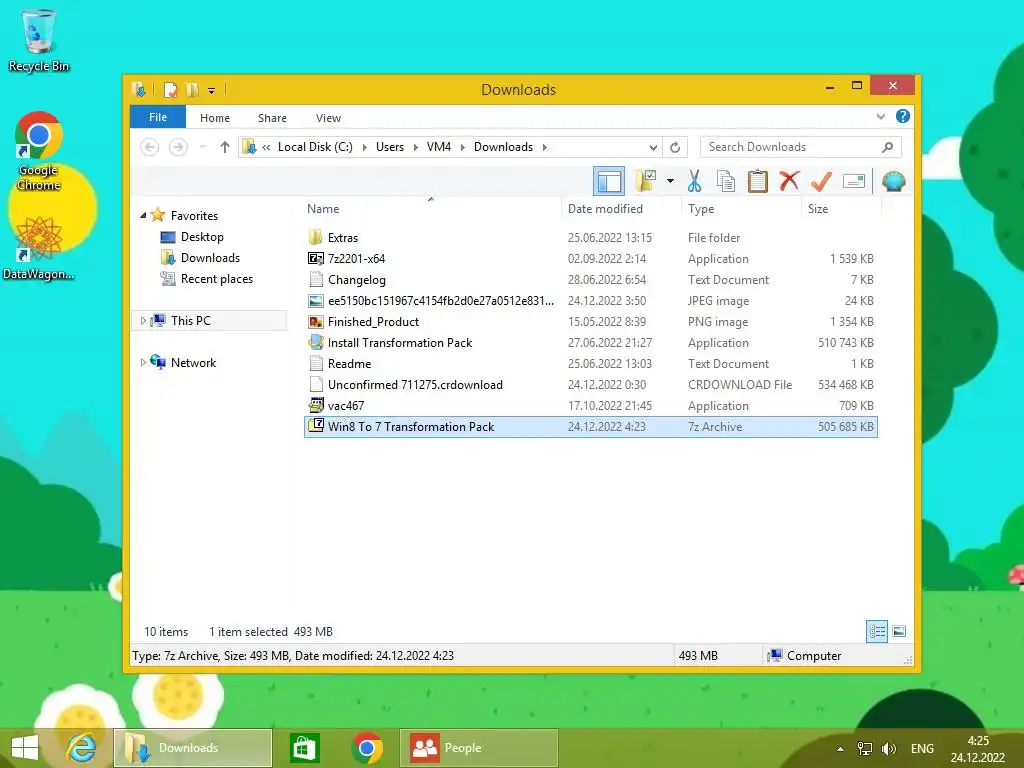Open the File ribbon tab
Viewport: 1024px width, 768px height.
(x=158, y=117)
